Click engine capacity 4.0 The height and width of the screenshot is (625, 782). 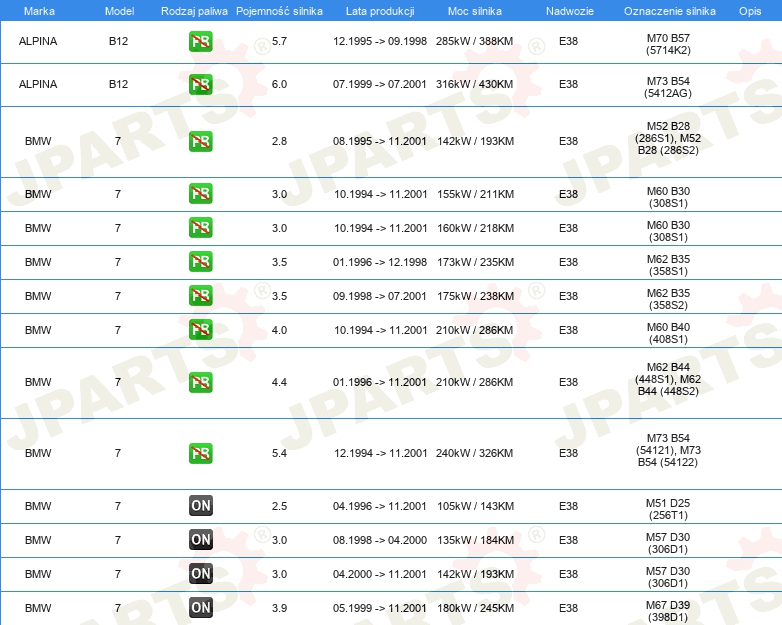tap(279, 330)
